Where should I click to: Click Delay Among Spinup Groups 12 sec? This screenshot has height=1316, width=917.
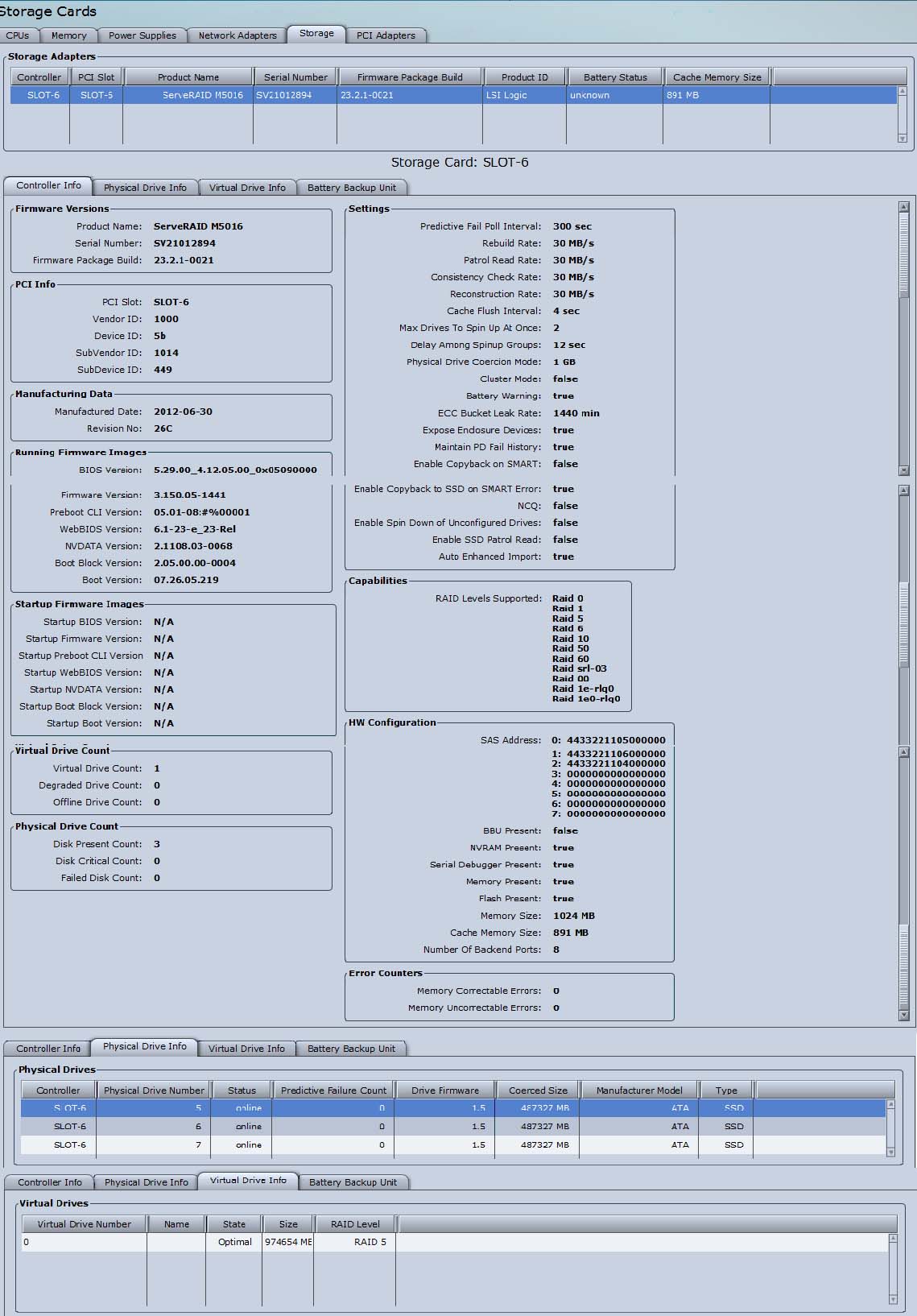click(568, 345)
